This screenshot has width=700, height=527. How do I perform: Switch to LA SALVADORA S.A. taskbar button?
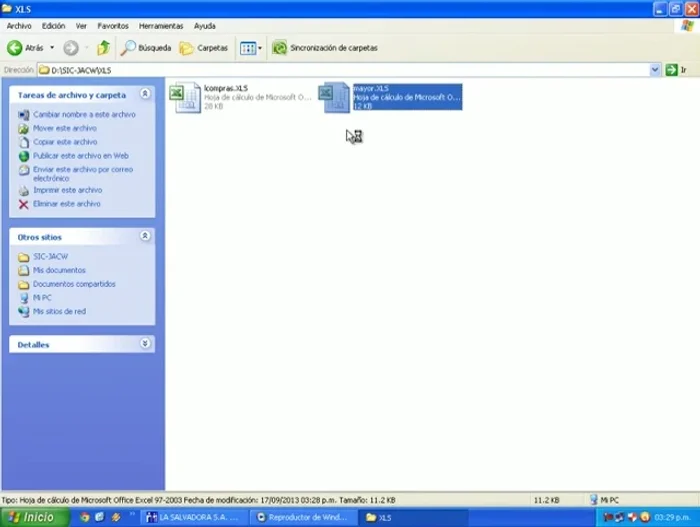pyautogui.click(x=192, y=517)
